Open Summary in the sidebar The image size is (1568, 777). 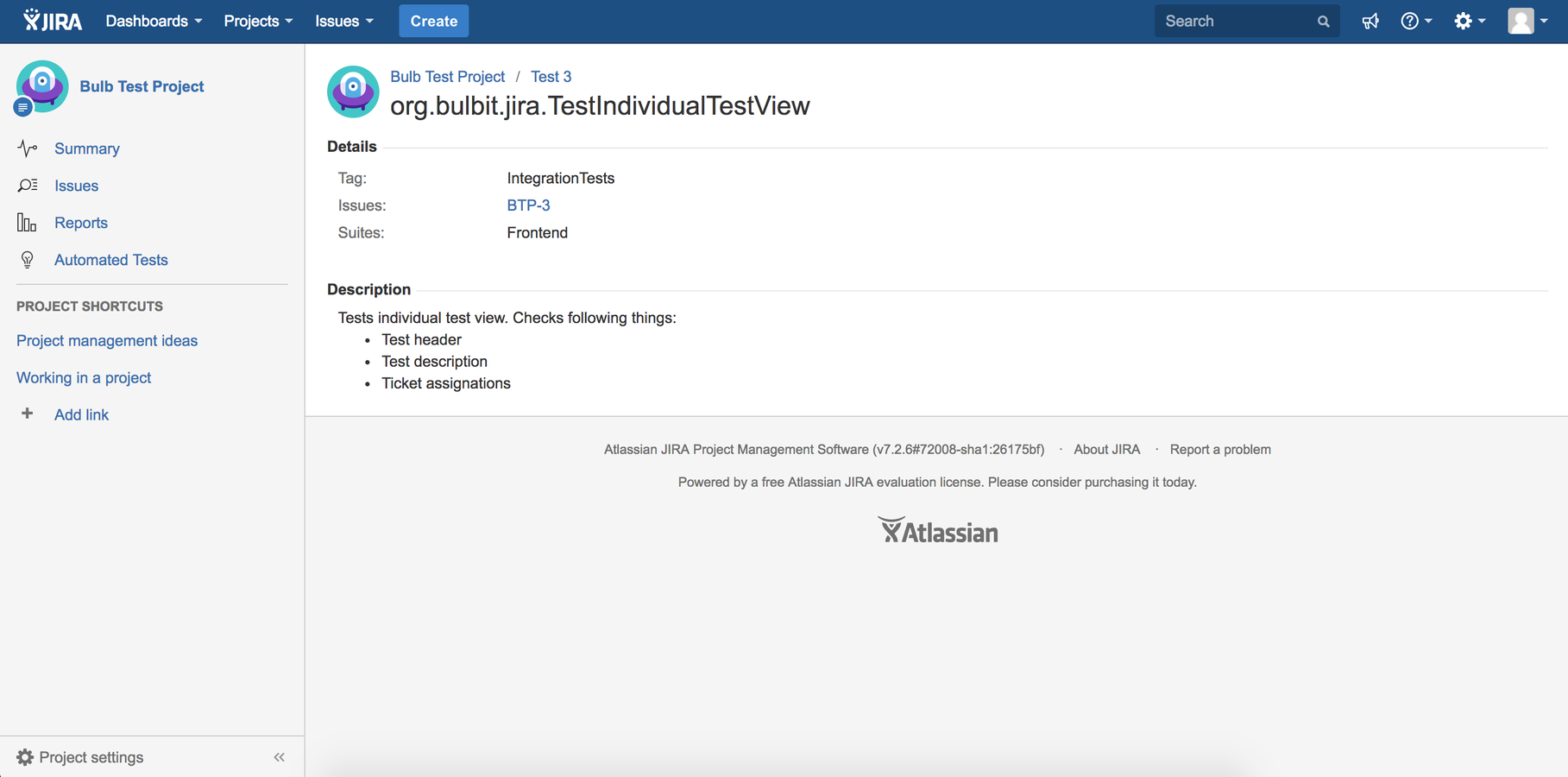click(x=87, y=148)
